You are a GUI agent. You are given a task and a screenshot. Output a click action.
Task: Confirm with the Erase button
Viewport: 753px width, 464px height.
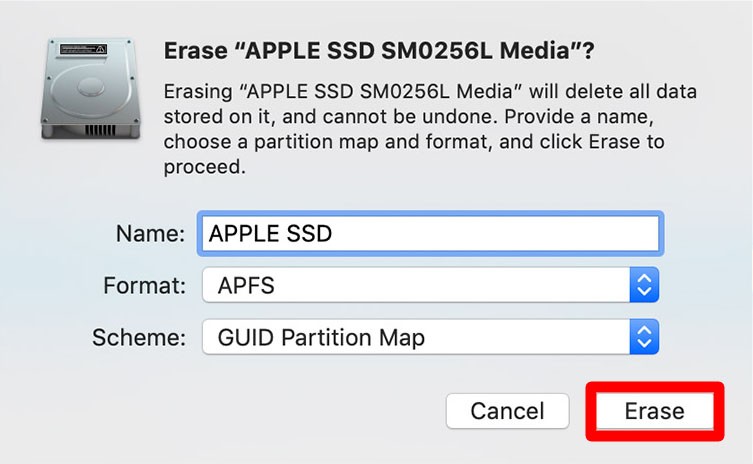(x=654, y=410)
